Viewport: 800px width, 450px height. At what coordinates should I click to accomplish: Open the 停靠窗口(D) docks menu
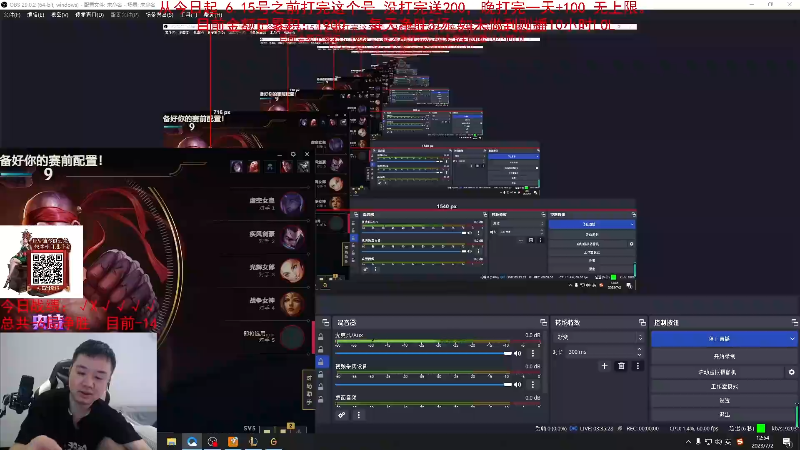(89, 15)
